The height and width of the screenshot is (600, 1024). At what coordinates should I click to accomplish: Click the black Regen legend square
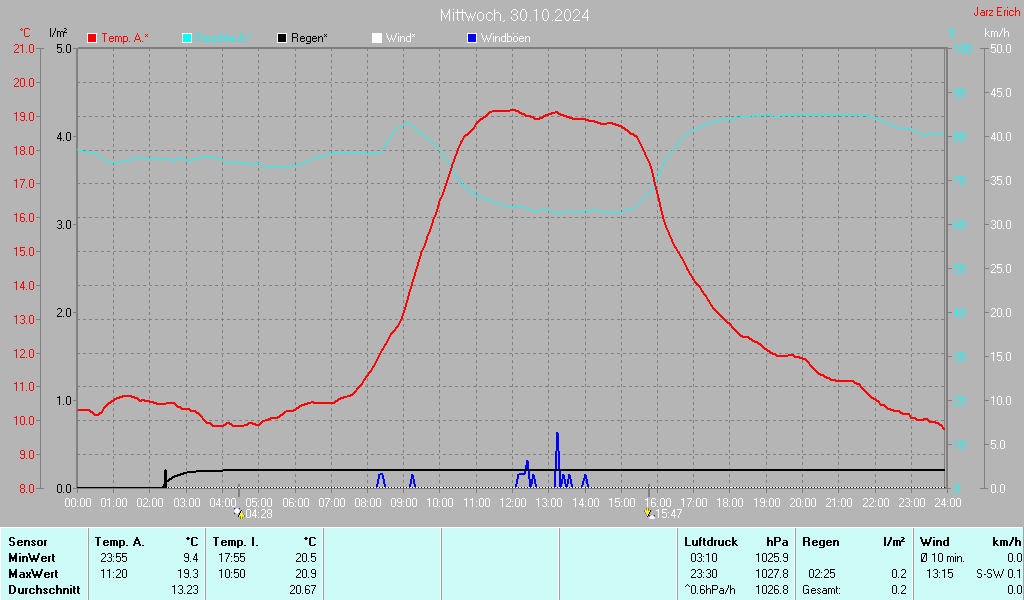(283, 38)
